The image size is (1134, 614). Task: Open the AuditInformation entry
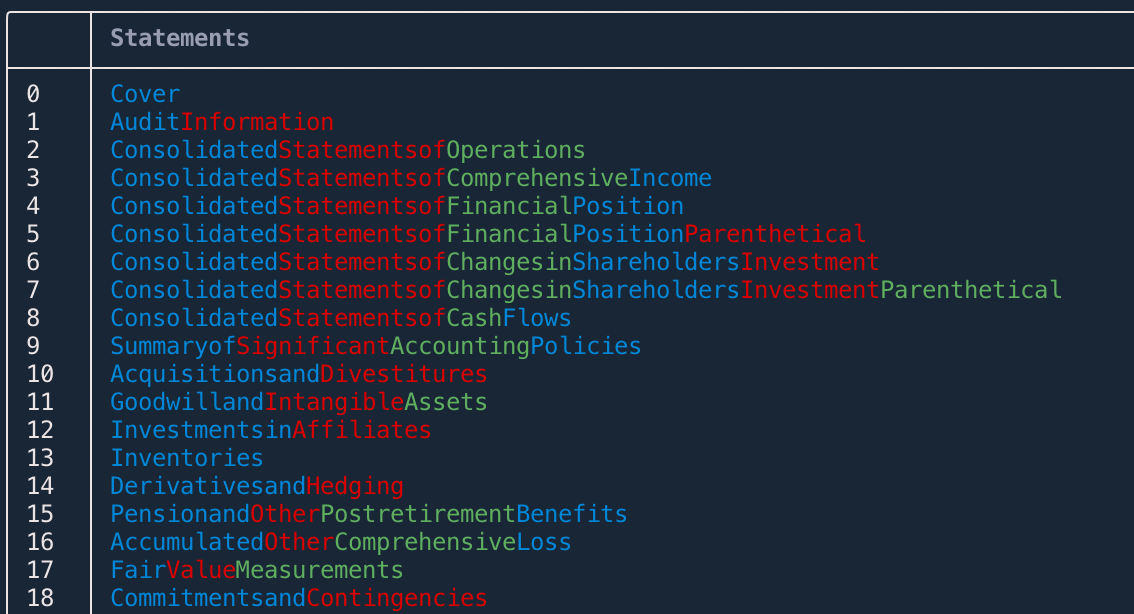coord(220,121)
